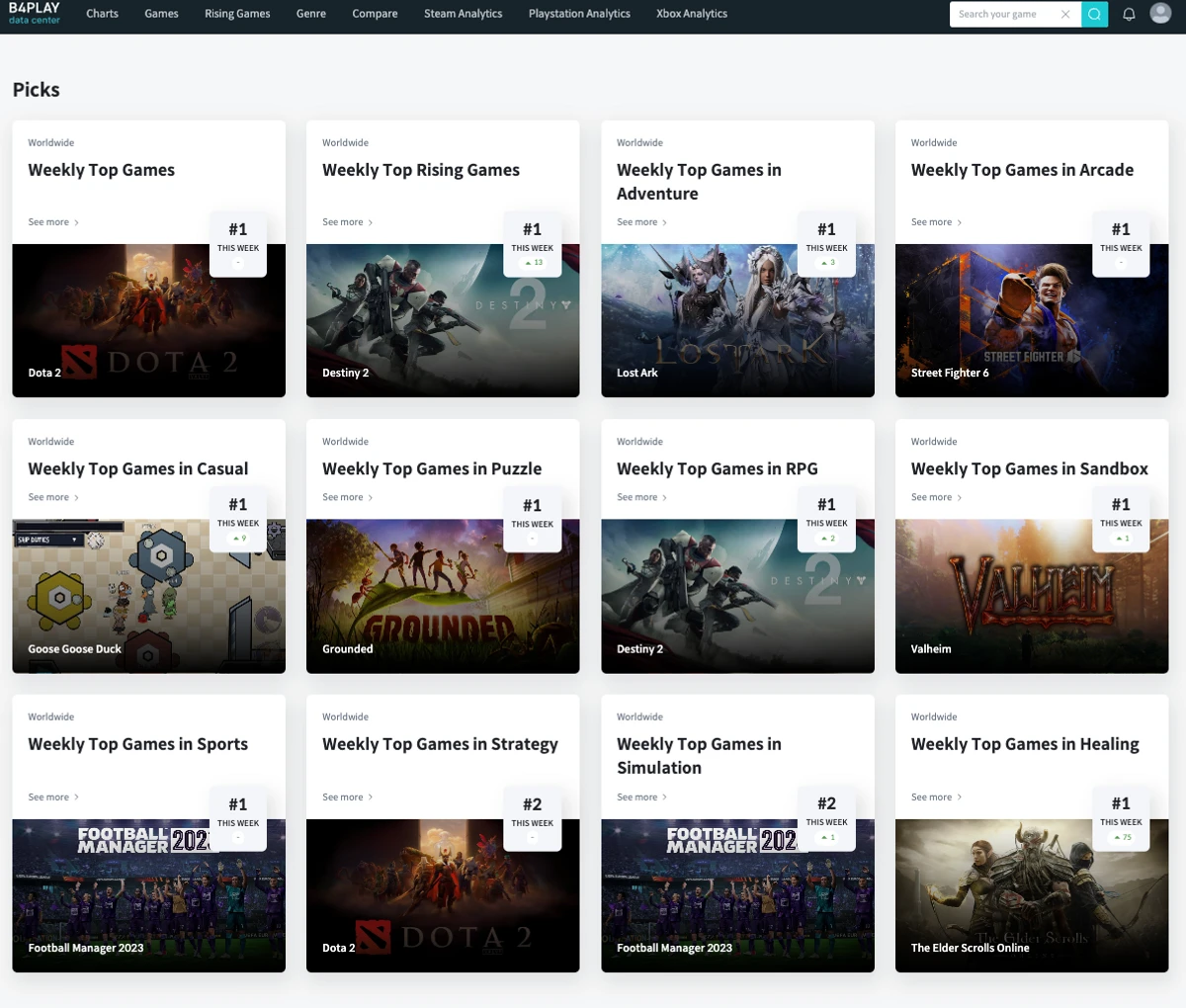Click Weekly Top Games in Puzzle title
The width and height of the screenshot is (1186, 1008).
coord(432,468)
